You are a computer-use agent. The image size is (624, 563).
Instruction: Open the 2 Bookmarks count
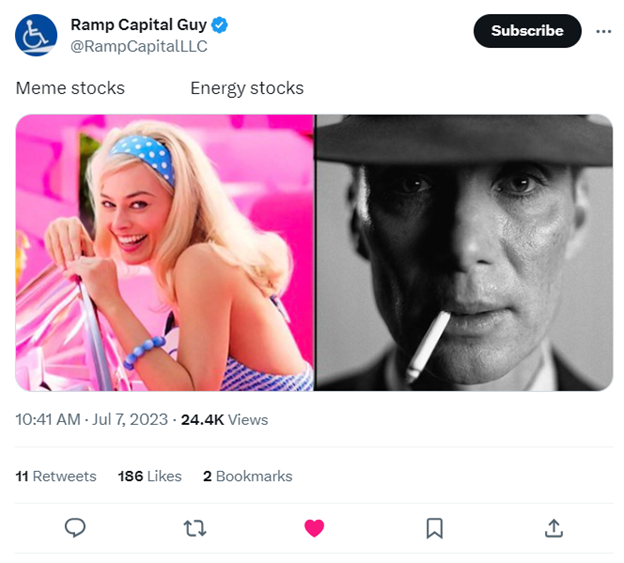click(x=248, y=476)
